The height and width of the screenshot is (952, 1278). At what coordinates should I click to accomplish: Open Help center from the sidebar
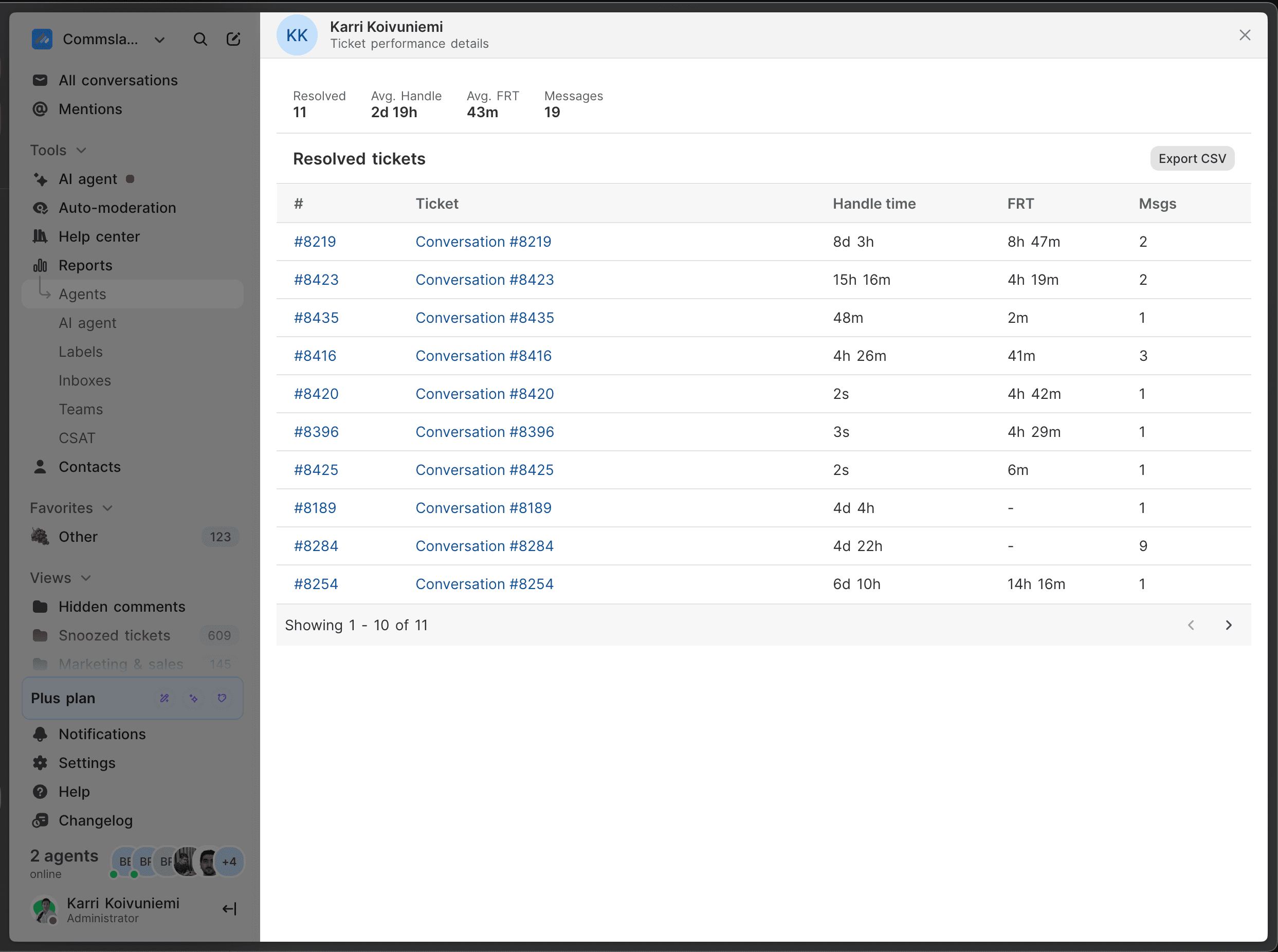[x=99, y=237]
